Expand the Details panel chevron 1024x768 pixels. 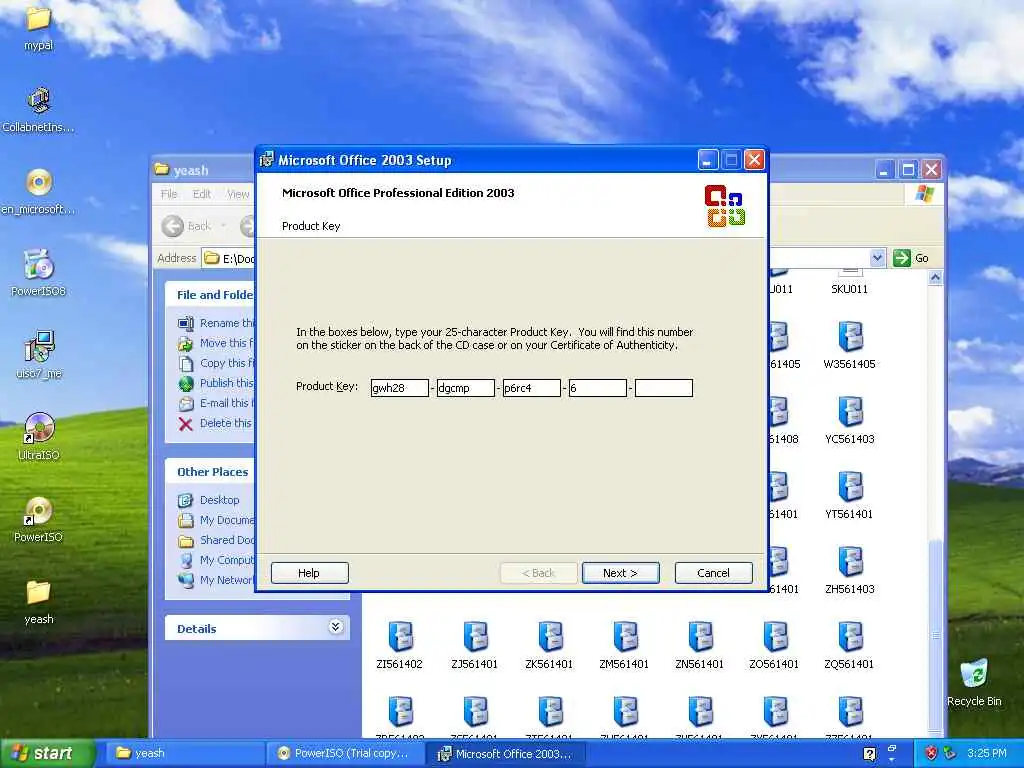click(x=336, y=627)
